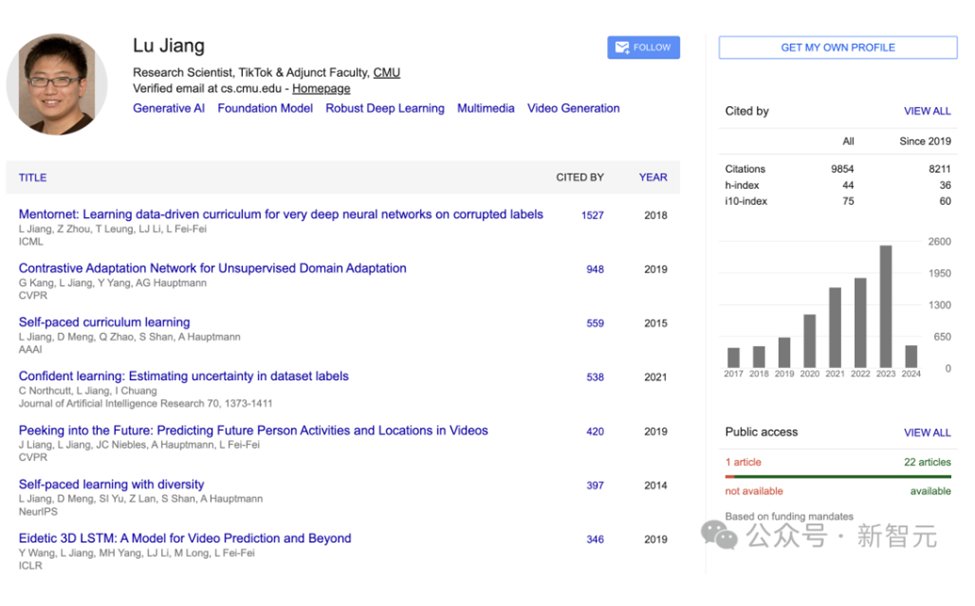
Task: Click the envelope icon in Follow button
Action: tap(622, 47)
